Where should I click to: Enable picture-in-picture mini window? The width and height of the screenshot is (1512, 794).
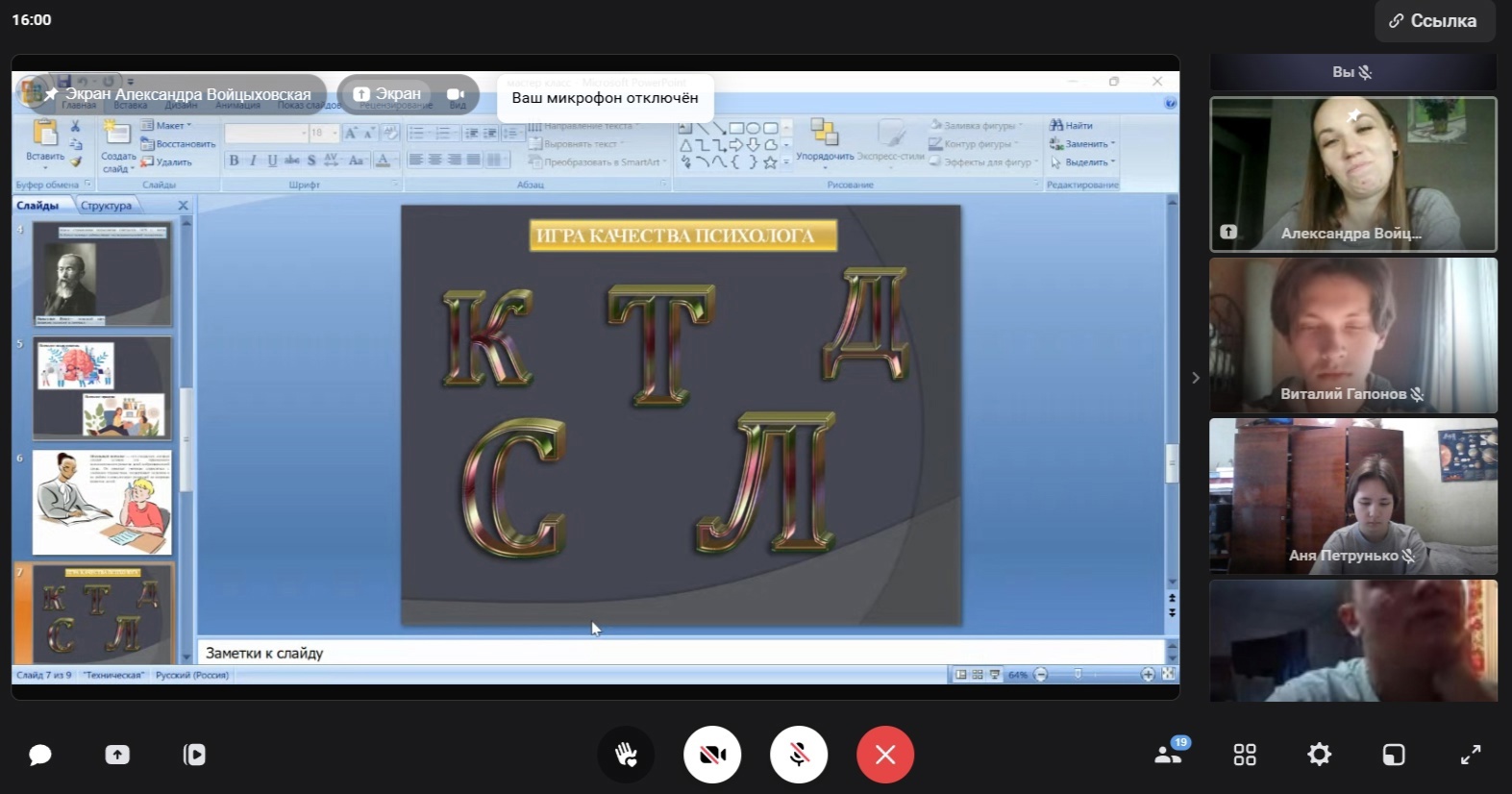(1394, 755)
